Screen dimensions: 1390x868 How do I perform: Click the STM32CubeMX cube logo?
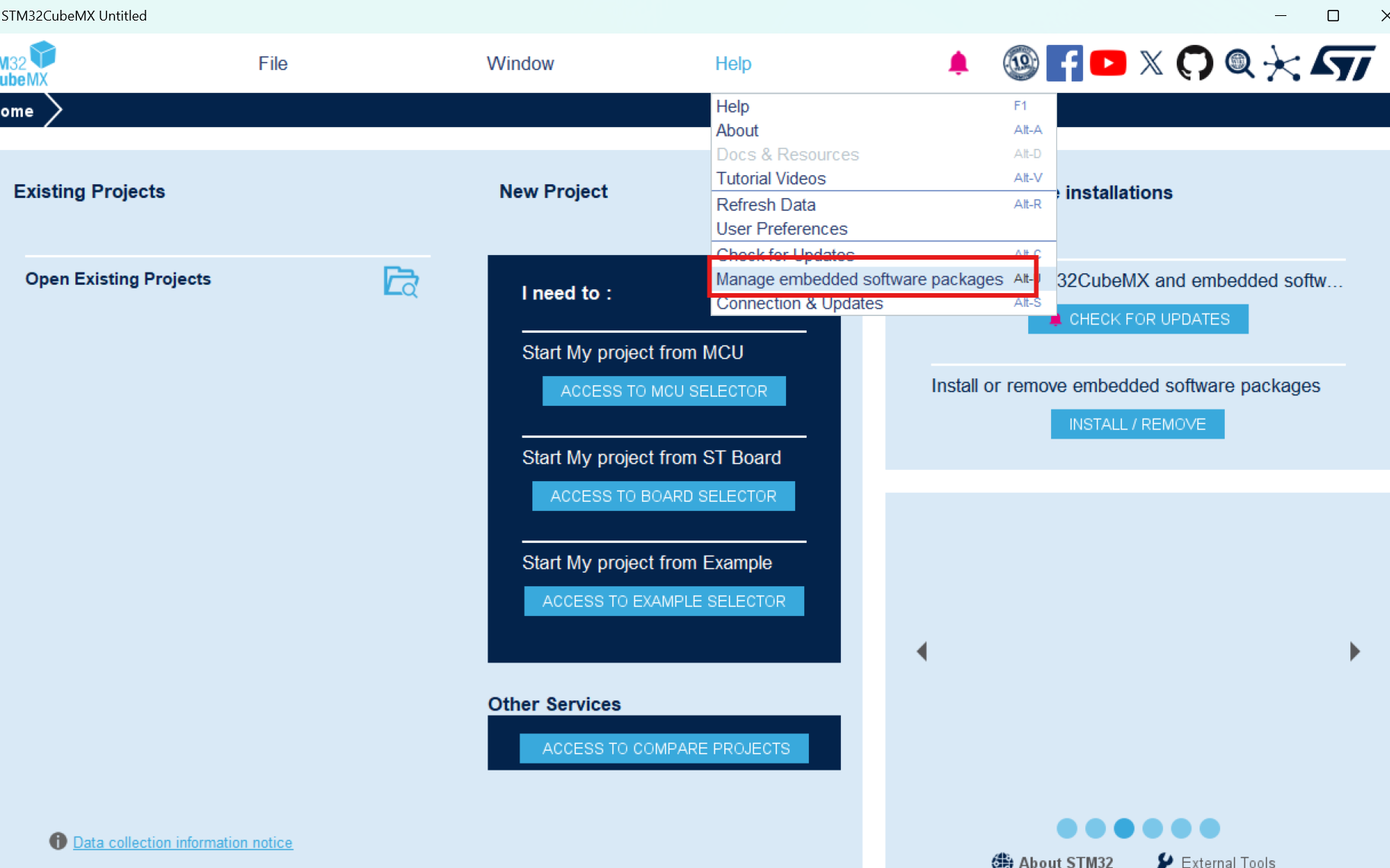tap(27, 63)
